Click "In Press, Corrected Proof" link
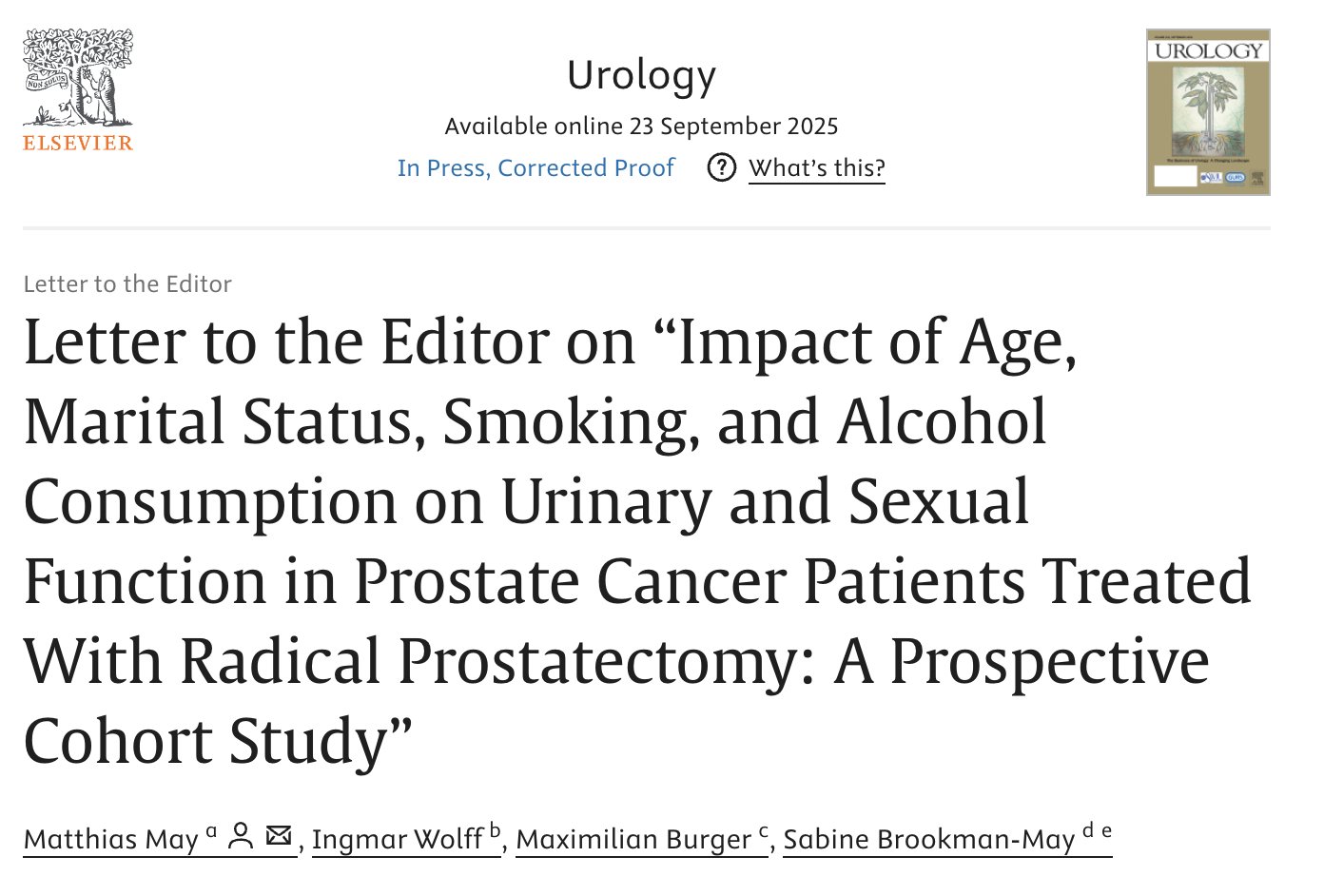Screen dimensions: 1324x896 tap(535, 168)
